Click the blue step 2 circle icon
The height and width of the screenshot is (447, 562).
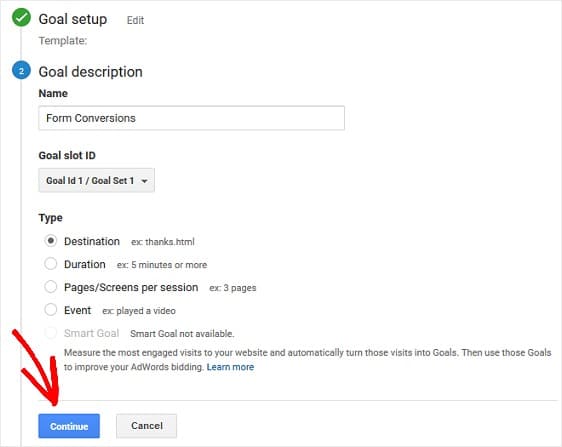point(21,71)
